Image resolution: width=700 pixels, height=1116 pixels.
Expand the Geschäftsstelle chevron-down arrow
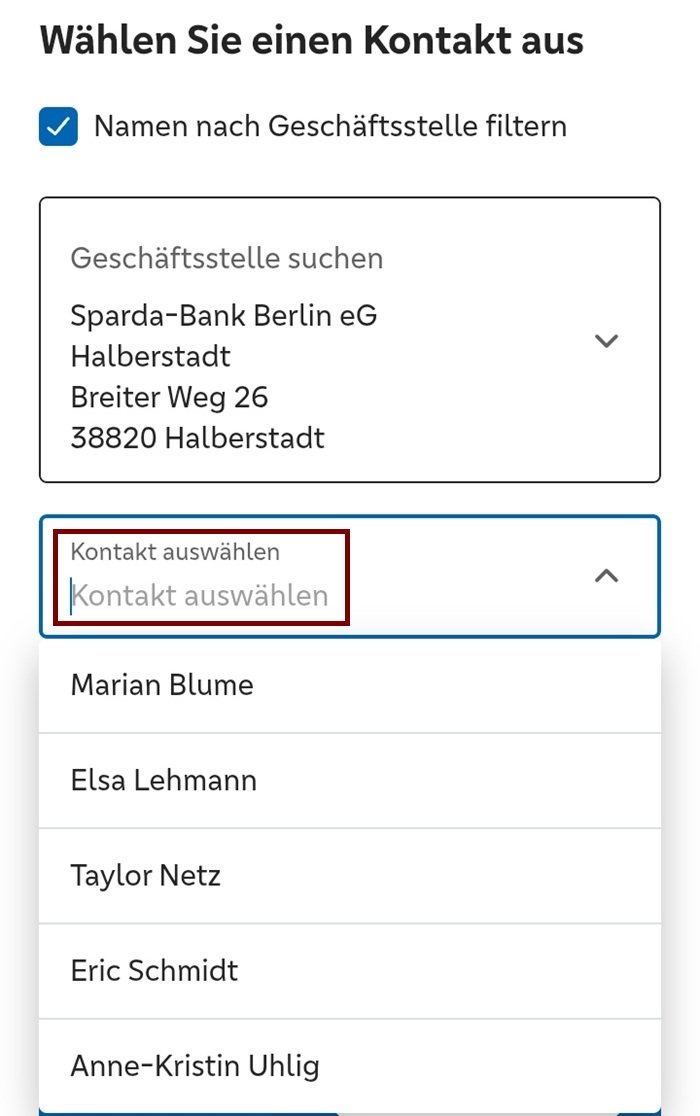pos(606,341)
